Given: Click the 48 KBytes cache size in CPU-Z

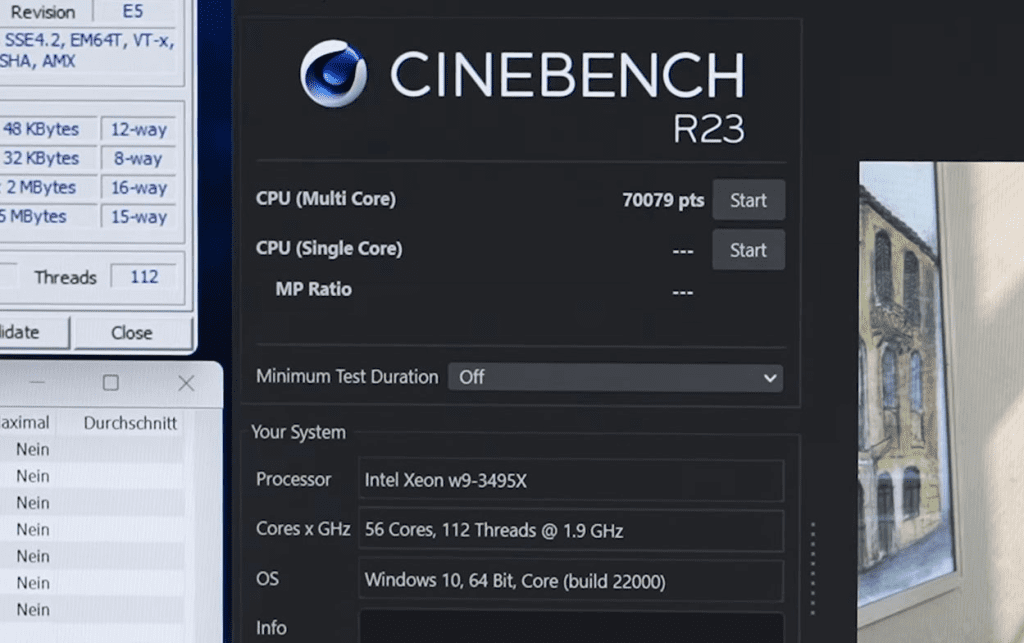Looking at the screenshot, I should 41,129.
